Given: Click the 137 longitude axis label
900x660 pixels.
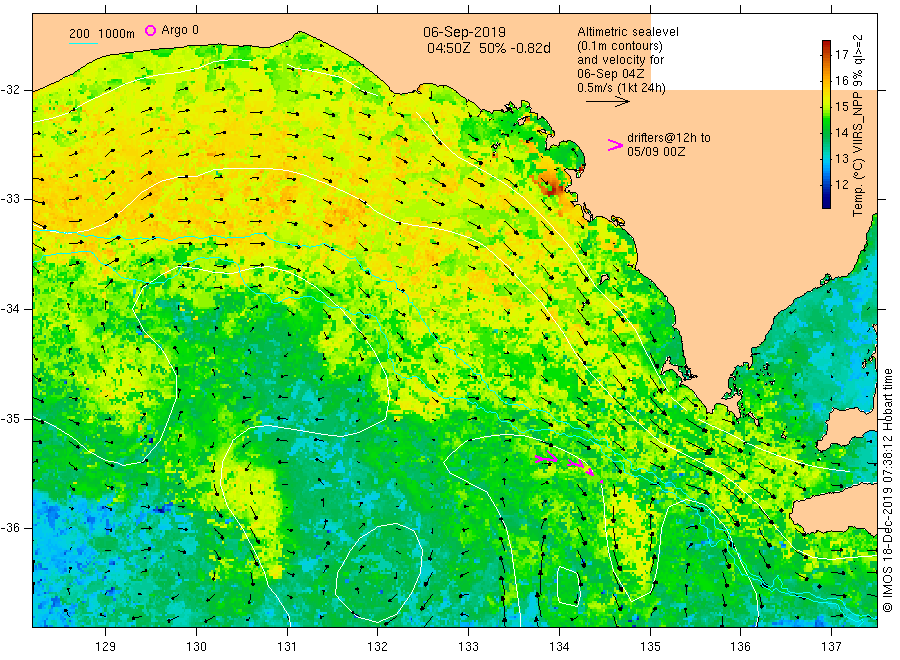Looking at the screenshot, I should [831, 647].
